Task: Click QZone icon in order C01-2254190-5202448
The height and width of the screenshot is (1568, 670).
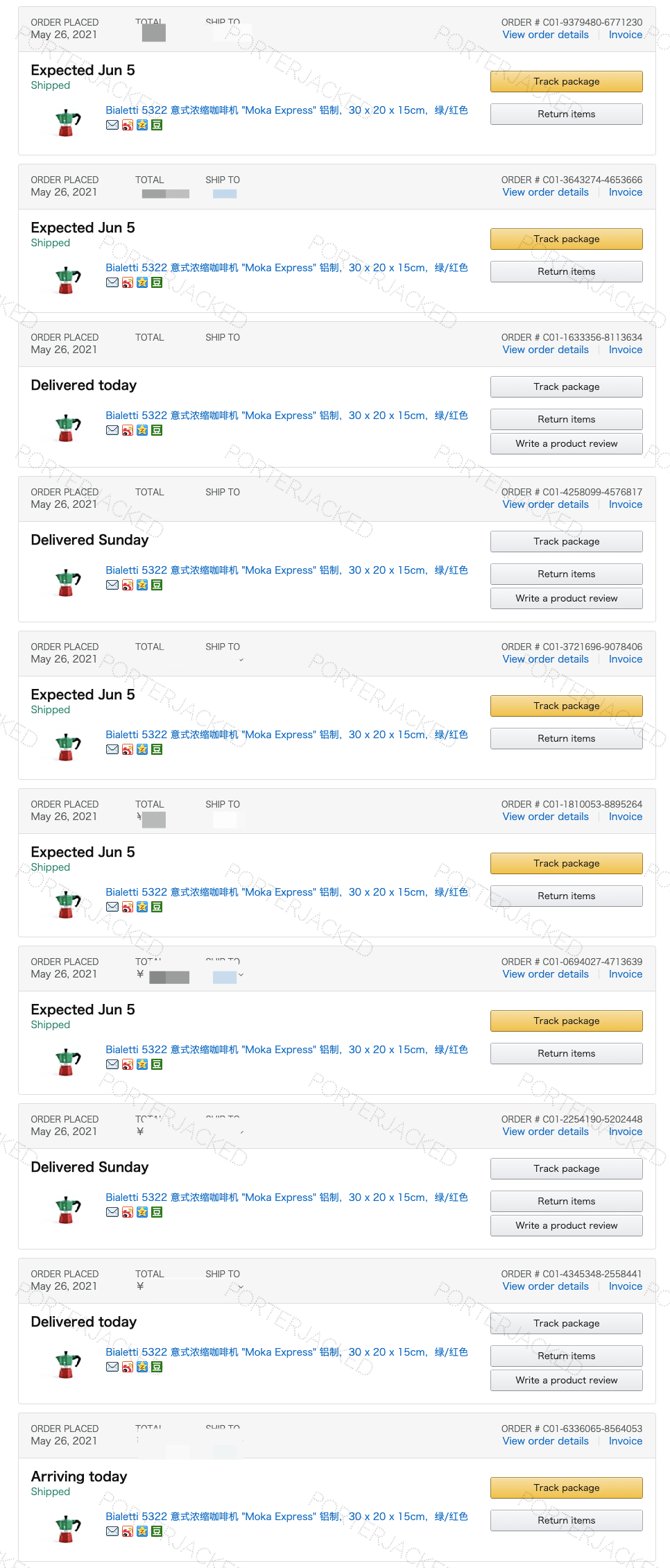Action: click(x=142, y=1212)
